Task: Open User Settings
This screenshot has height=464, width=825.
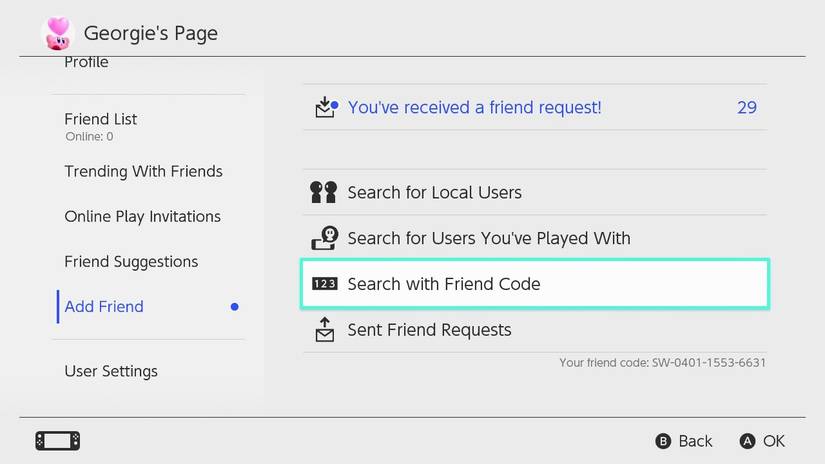Action: pos(111,371)
